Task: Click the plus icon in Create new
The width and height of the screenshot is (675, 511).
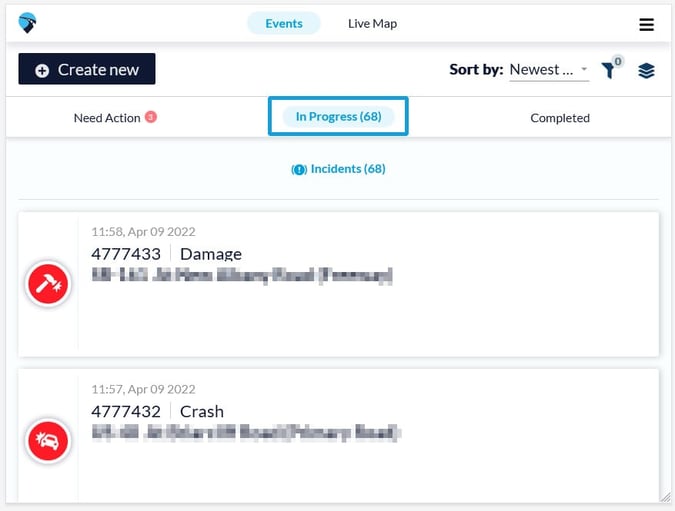Action: tap(42, 70)
